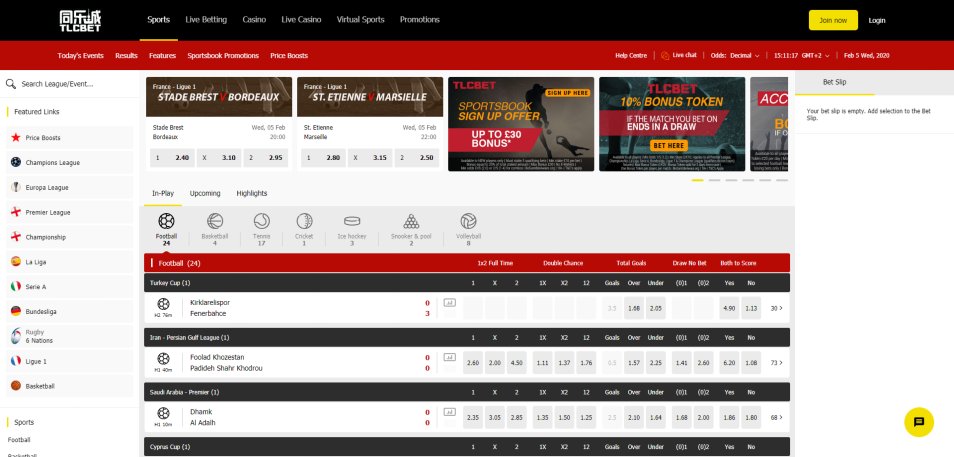Open Bundesliga featured link
Image resolution: width=954 pixels, height=457 pixels.
(x=70, y=312)
